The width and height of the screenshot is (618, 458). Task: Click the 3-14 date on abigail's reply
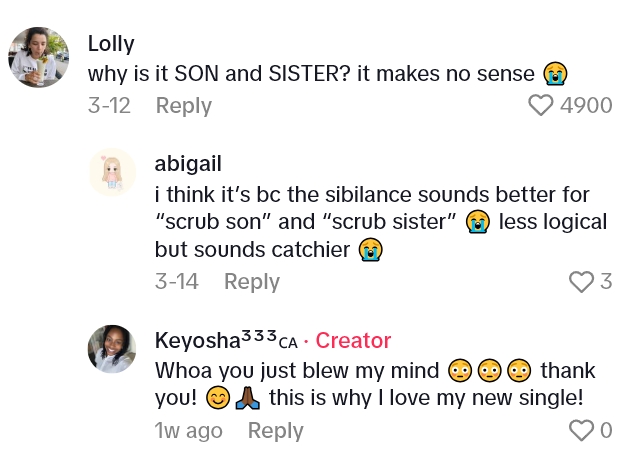tap(177, 282)
